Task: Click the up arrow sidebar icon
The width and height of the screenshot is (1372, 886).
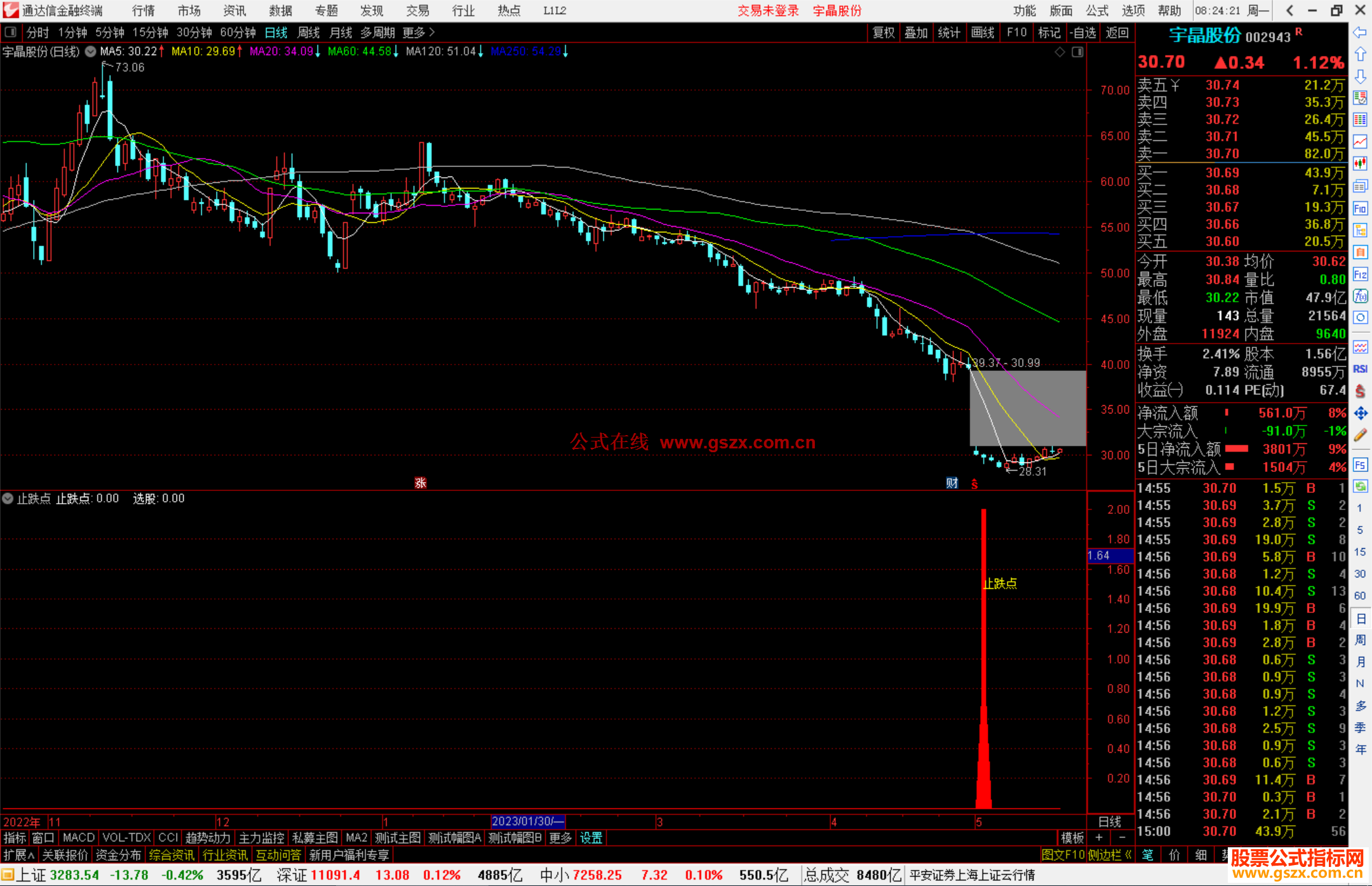Action: [x=1360, y=55]
